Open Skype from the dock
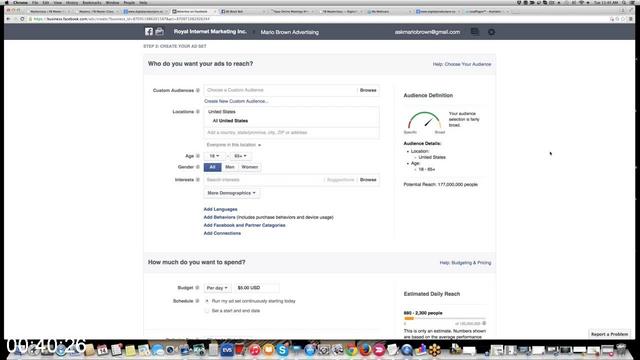The height and width of the screenshot is (360, 640). pos(282,350)
